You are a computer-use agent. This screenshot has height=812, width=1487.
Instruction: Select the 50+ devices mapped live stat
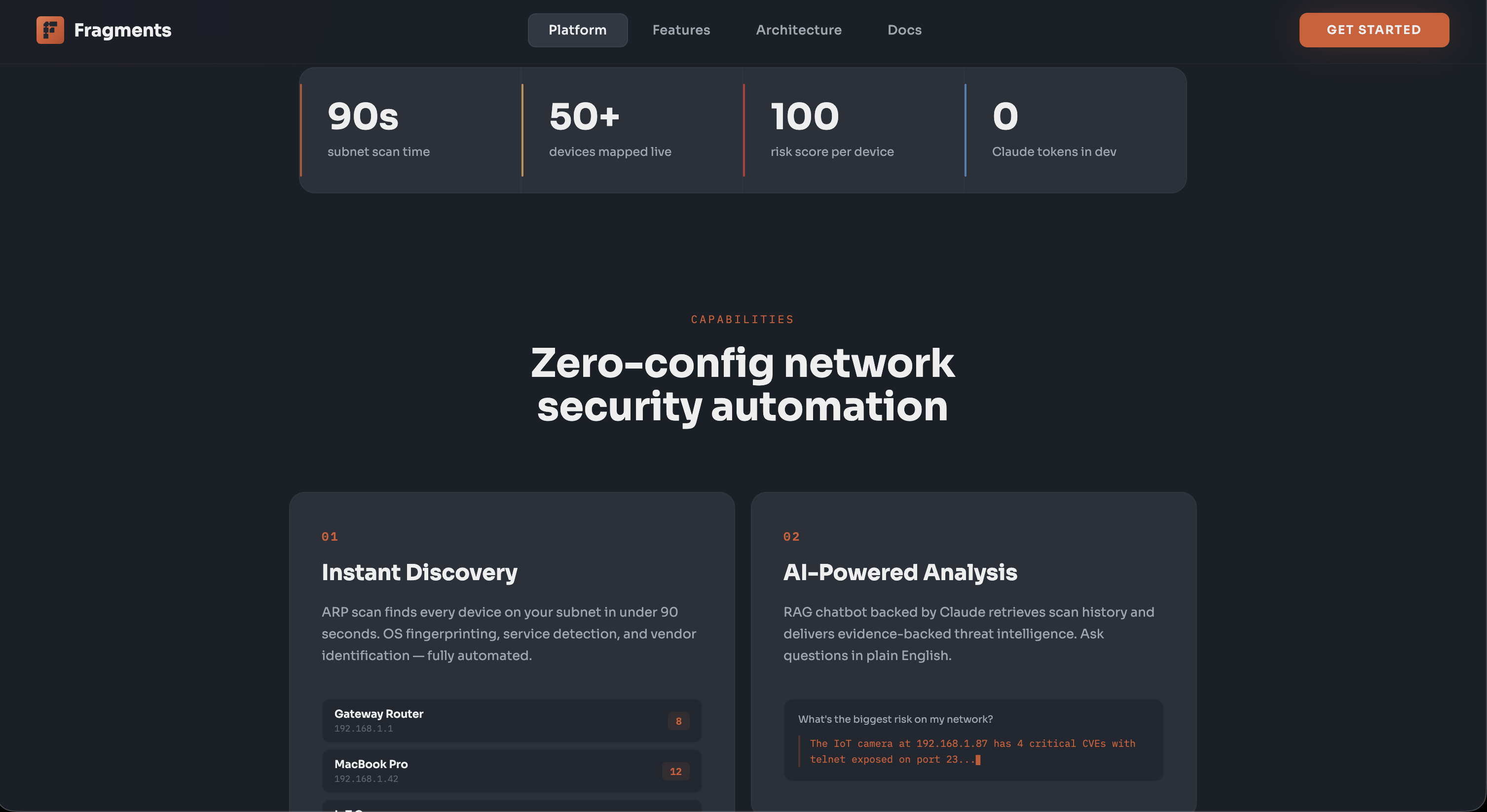[x=632, y=130]
